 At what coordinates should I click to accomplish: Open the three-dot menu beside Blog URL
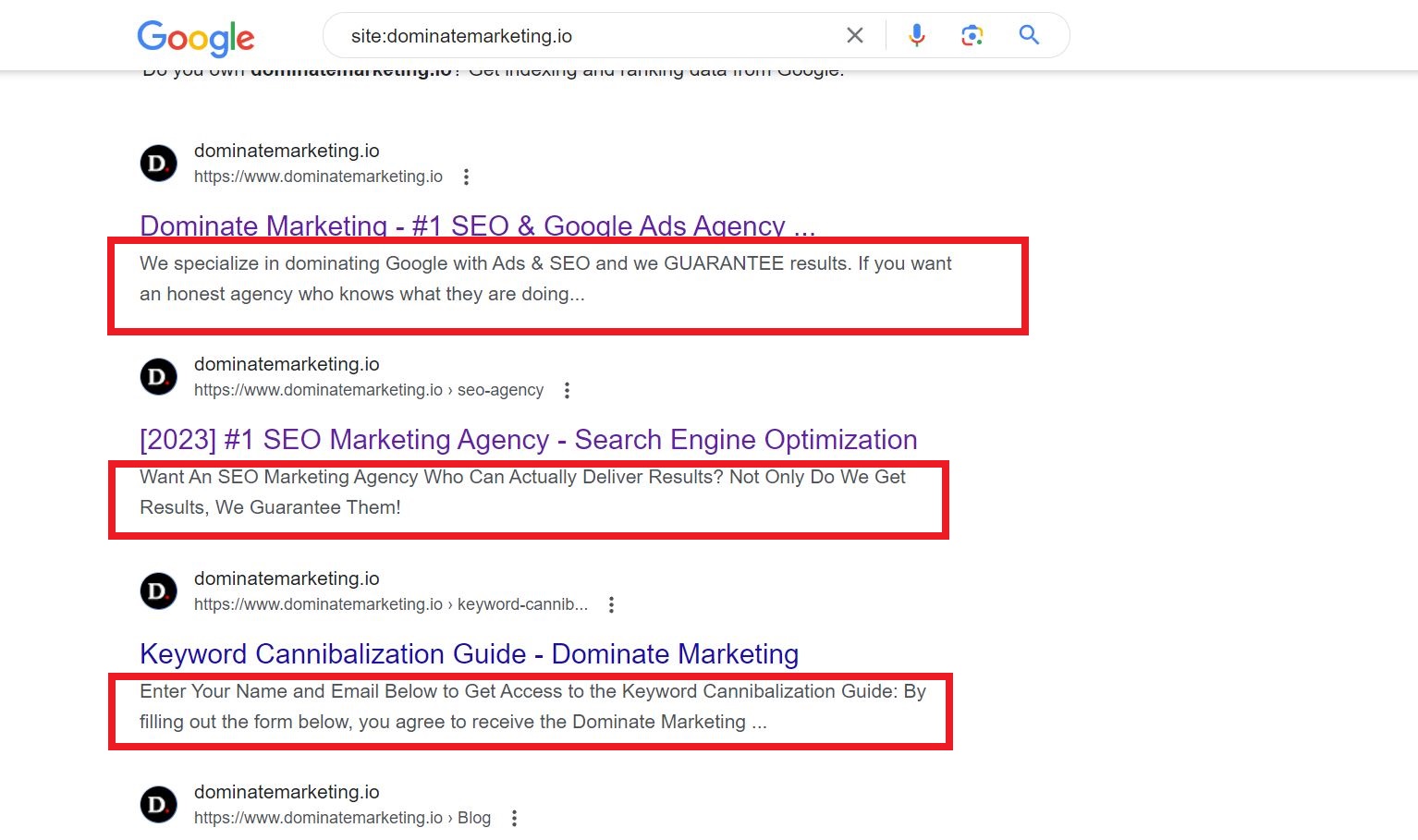tap(514, 818)
